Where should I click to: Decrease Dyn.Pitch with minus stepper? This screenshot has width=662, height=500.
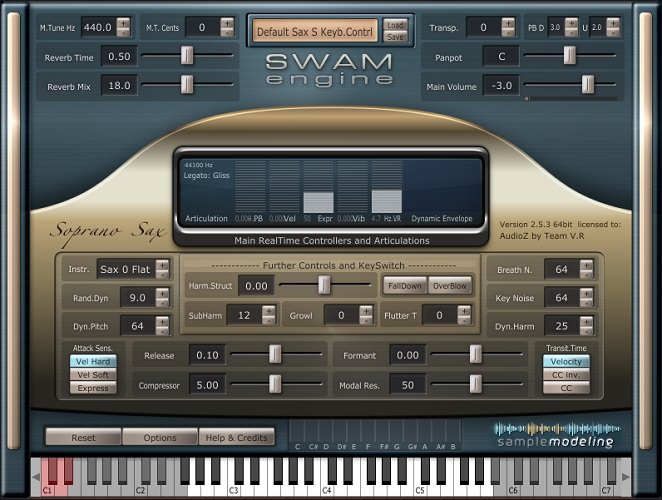click(x=163, y=331)
